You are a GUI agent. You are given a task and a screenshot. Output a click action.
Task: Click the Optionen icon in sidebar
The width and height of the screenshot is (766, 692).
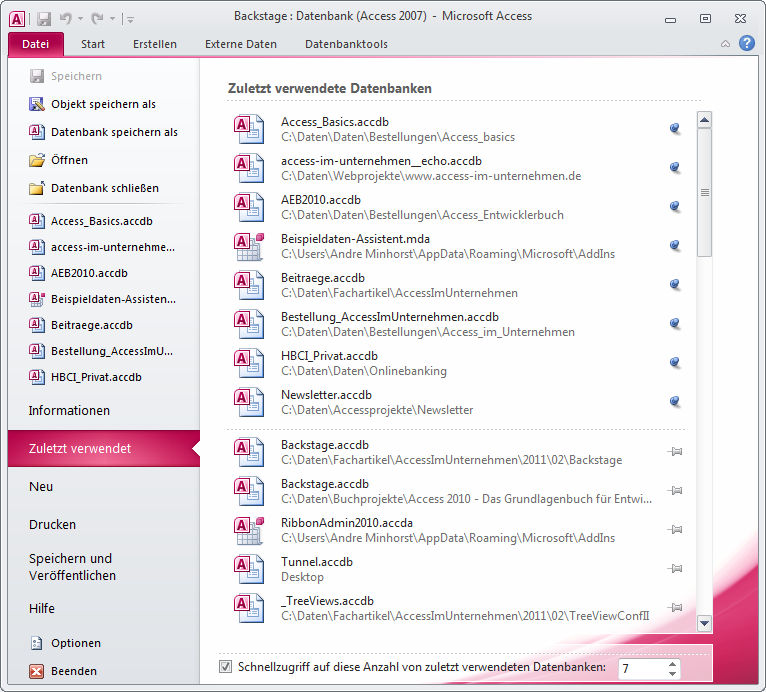(x=37, y=643)
